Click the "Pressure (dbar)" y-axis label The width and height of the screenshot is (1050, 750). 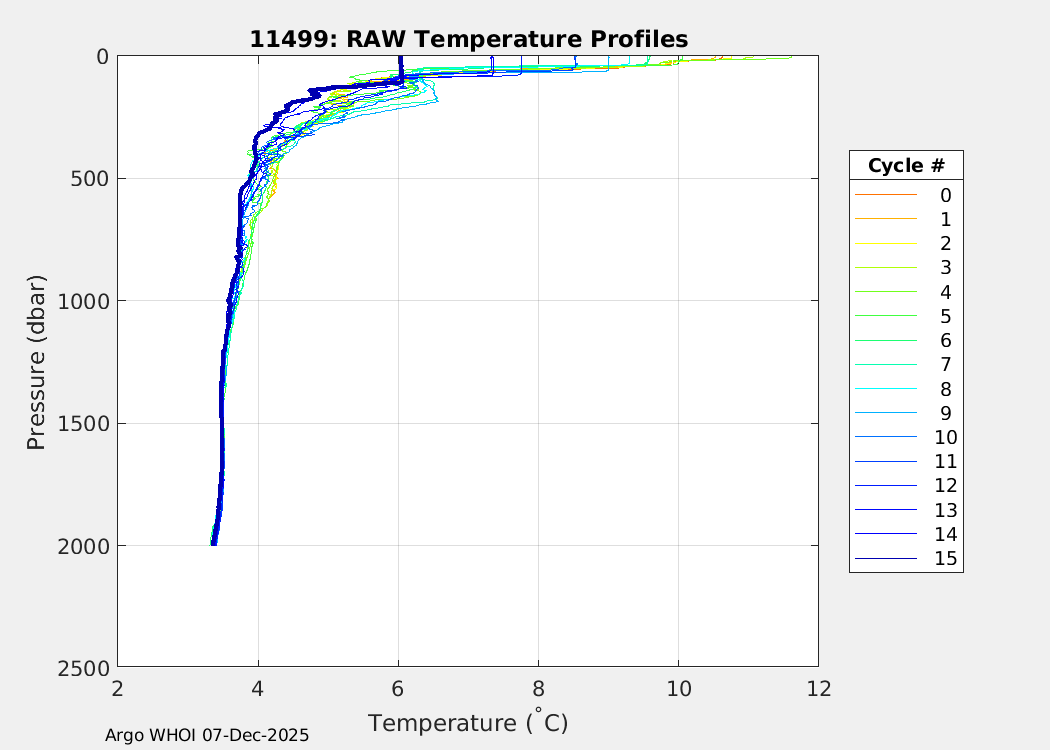(37, 361)
